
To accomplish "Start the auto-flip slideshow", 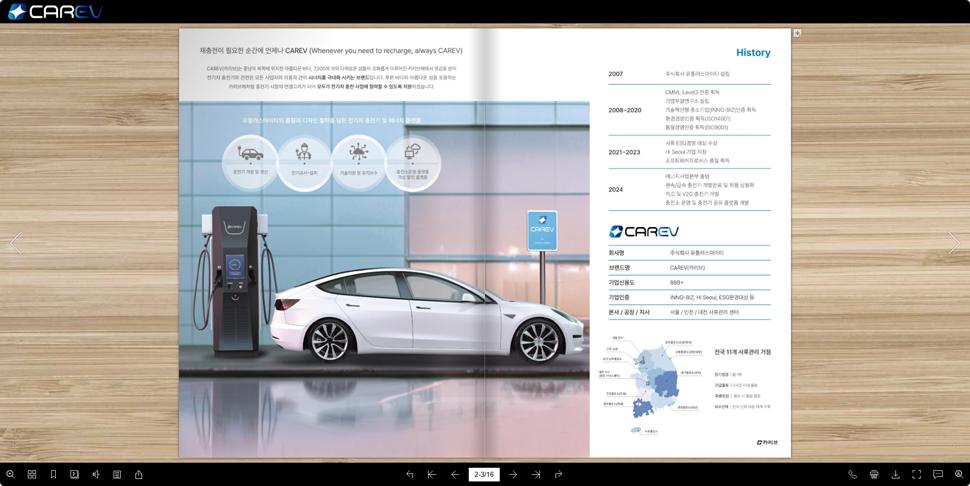I will click(74, 475).
